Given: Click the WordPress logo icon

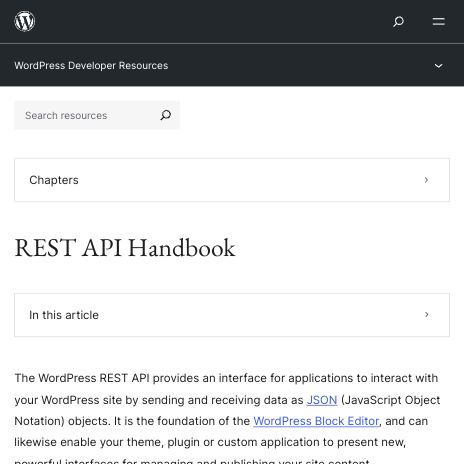Looking at the screenshot, I should (25, 21).
